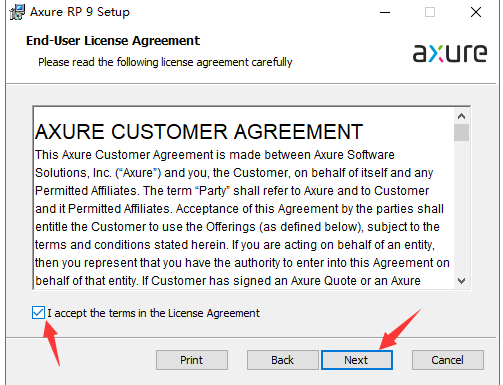Click the 'I accept the terms' label text
This screenshot has height=385, width=503.
click(153, 313)
